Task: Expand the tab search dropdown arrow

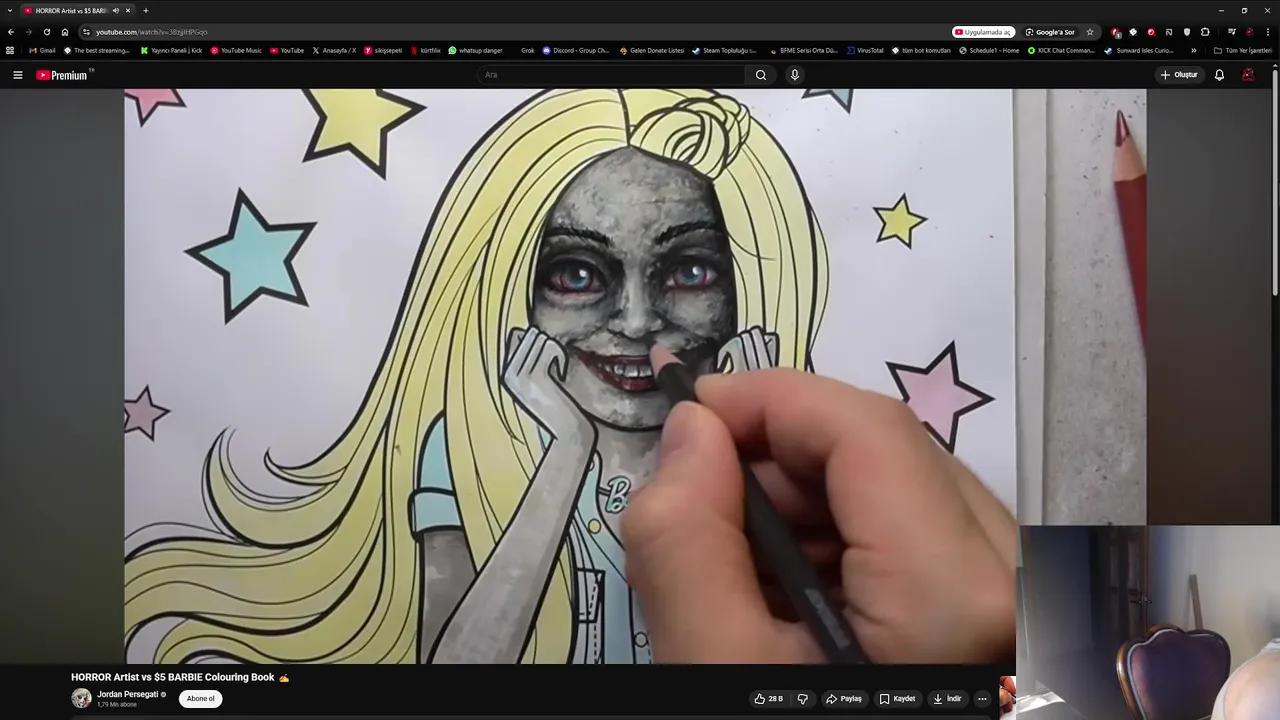Action: coord(9,10)
